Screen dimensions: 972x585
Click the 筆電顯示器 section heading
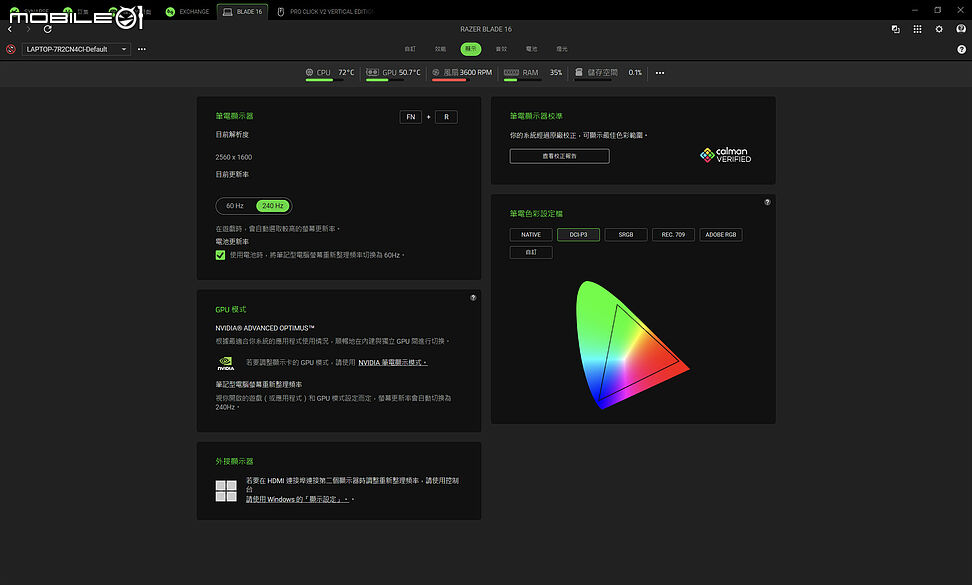pos(234,116)
